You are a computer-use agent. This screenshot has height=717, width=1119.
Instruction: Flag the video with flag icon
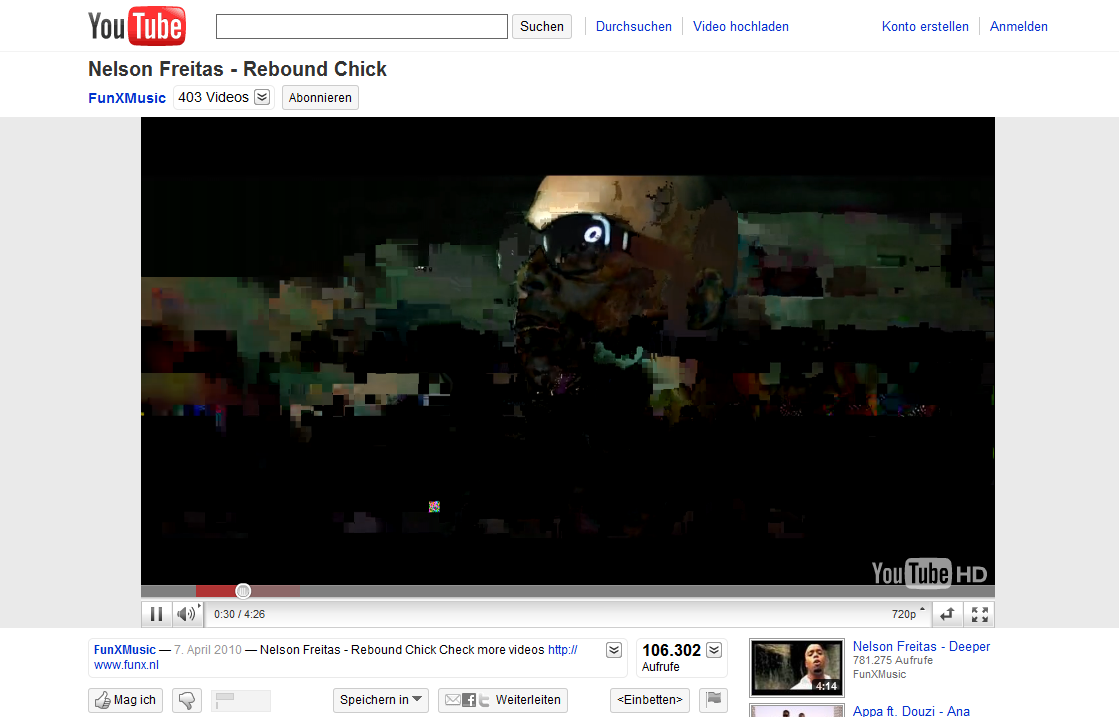coord(714,700)
